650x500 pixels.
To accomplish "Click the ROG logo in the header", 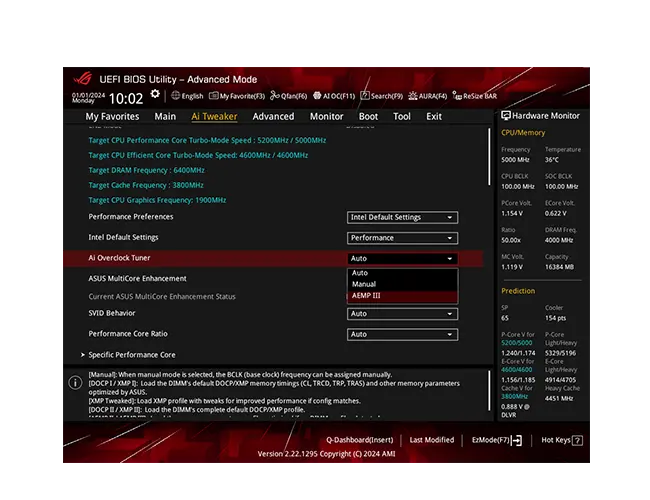I will (82, 78).
